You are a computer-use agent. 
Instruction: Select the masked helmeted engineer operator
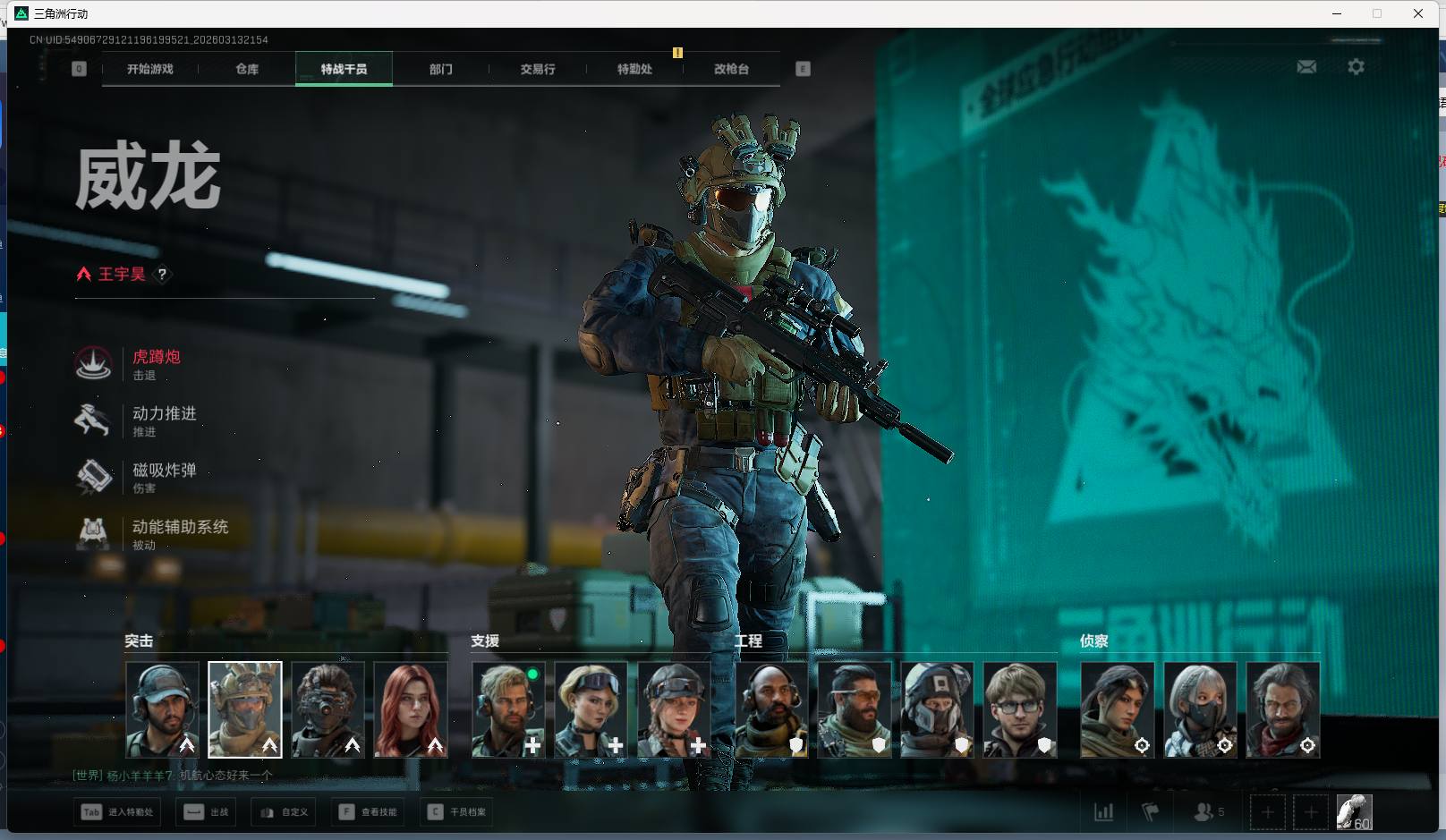tap(937, 709)
